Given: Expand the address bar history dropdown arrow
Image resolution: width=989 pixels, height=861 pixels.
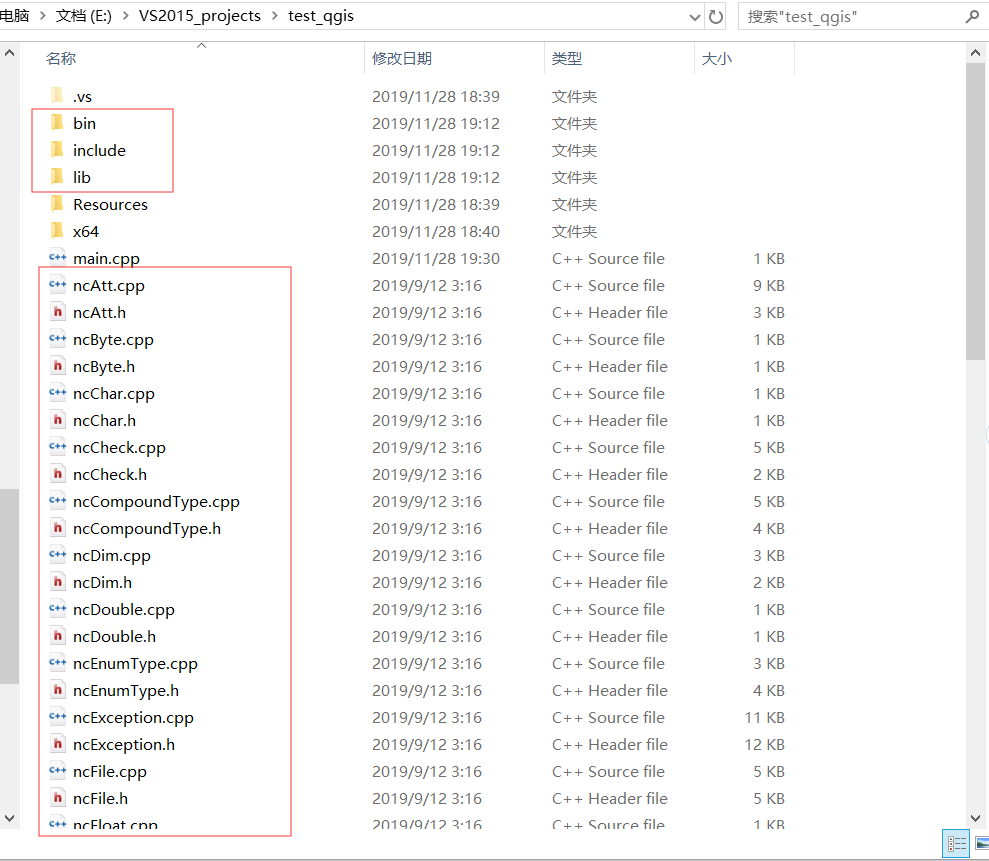Looking at the screenshot, I should [x=694, y=16].
